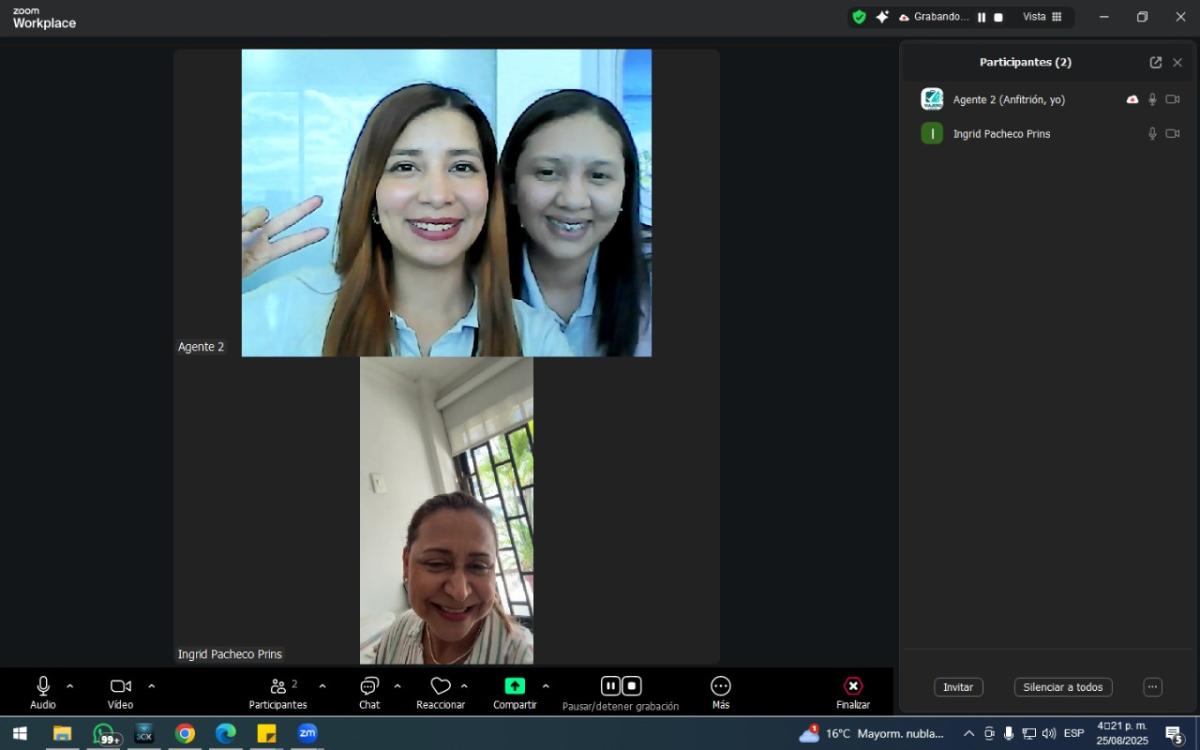Click the Reaccionar heart icon
This screenshot has width=1200, height=750.
(x=440, y=686)
